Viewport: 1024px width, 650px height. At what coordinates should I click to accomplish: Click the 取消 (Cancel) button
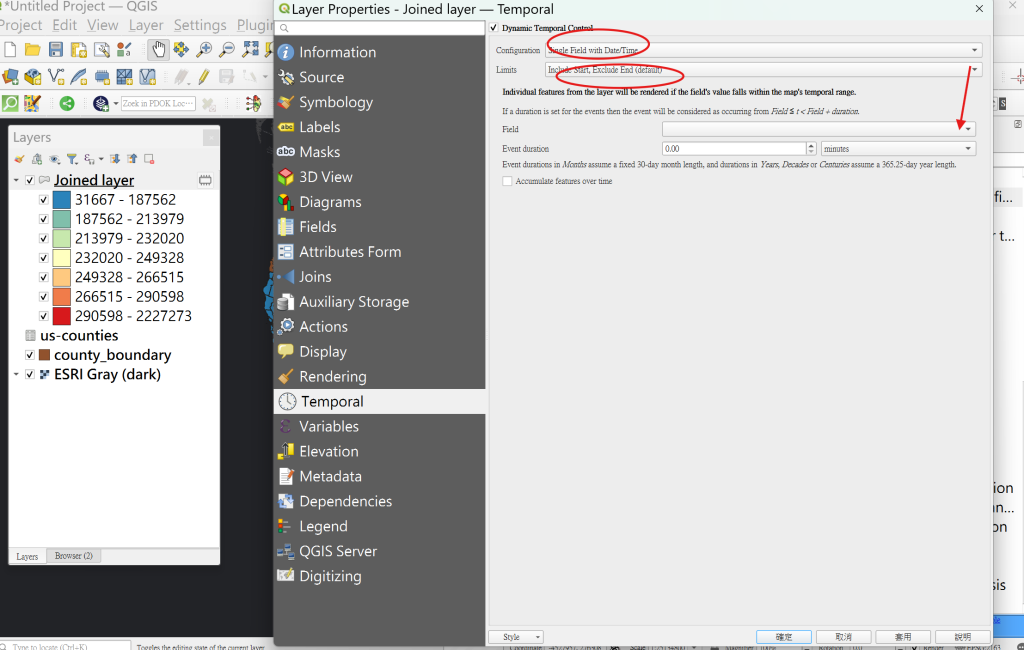tap(844, 637)
